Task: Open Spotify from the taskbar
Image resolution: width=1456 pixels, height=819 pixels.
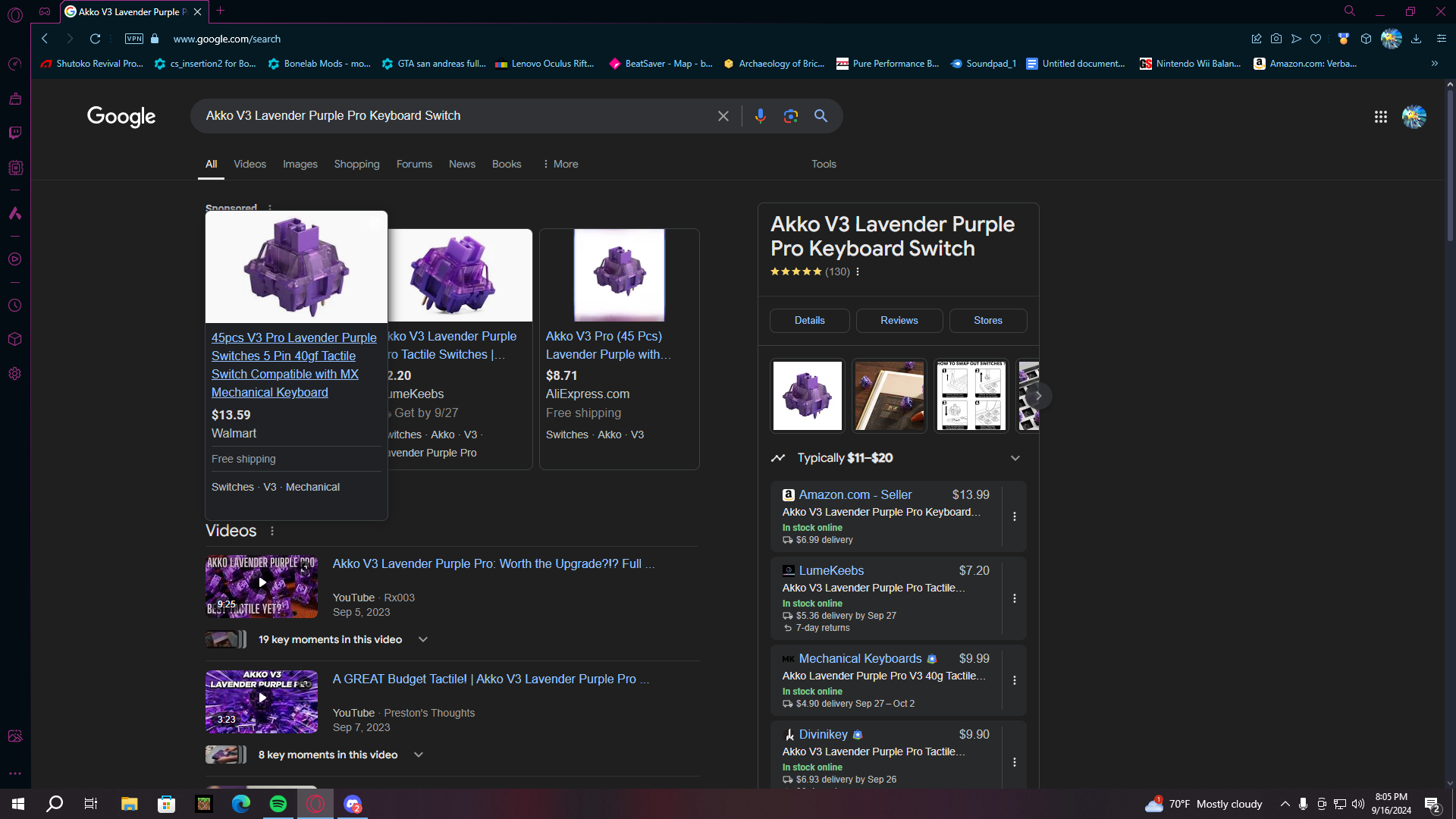Action: (x=278, y=804)
